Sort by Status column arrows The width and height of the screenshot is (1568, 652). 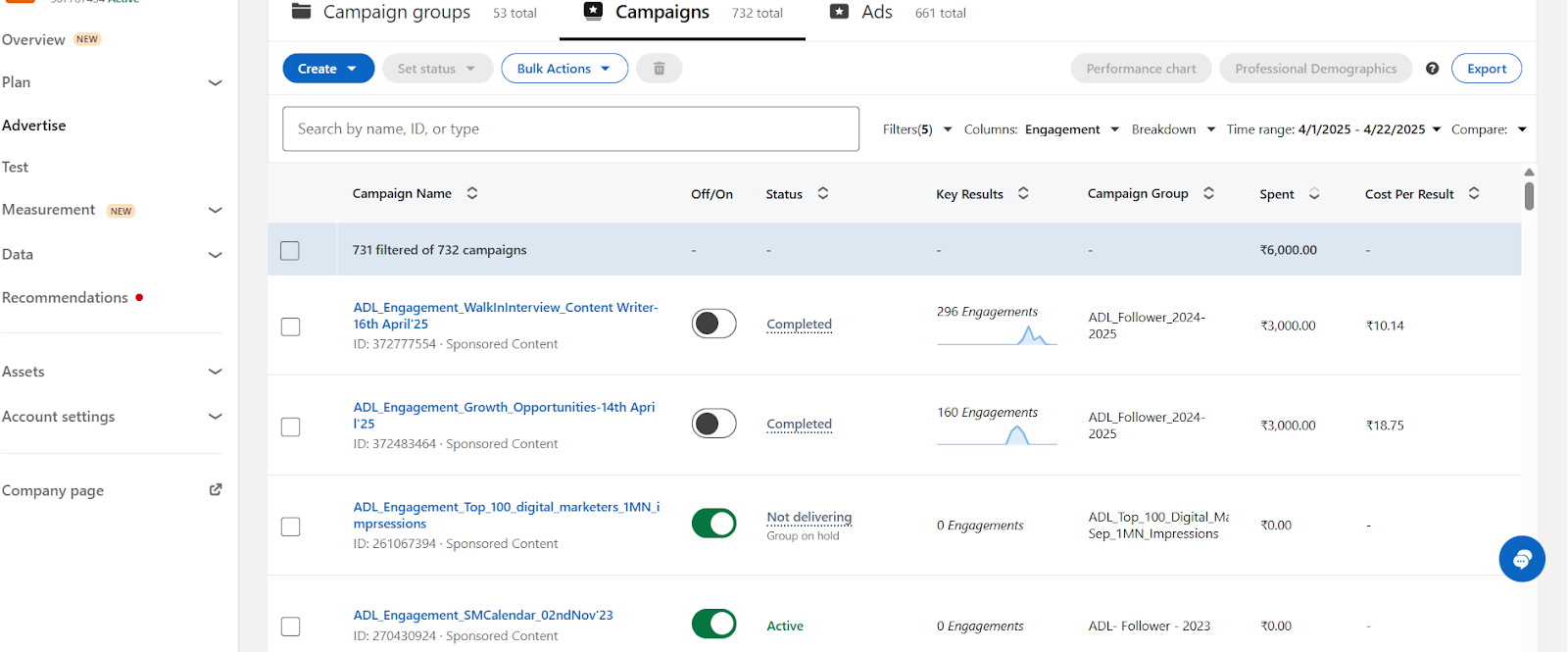pyautogui.click(x=823, y=193)
